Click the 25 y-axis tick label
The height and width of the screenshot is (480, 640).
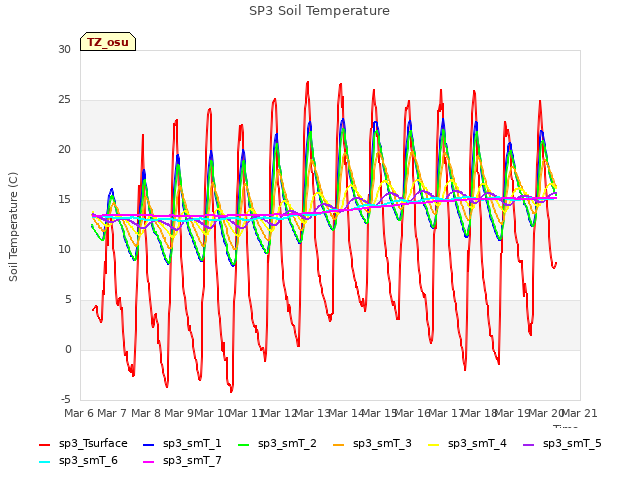coord(64,100)
